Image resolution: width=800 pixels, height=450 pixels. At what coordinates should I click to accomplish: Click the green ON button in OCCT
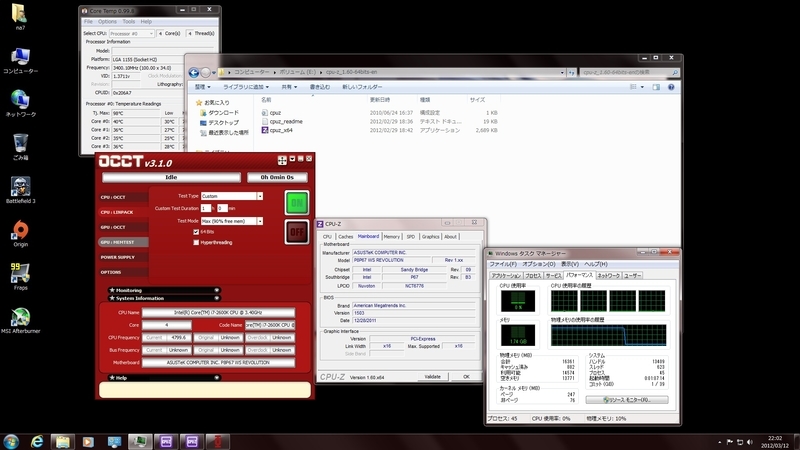coord(296,203)
